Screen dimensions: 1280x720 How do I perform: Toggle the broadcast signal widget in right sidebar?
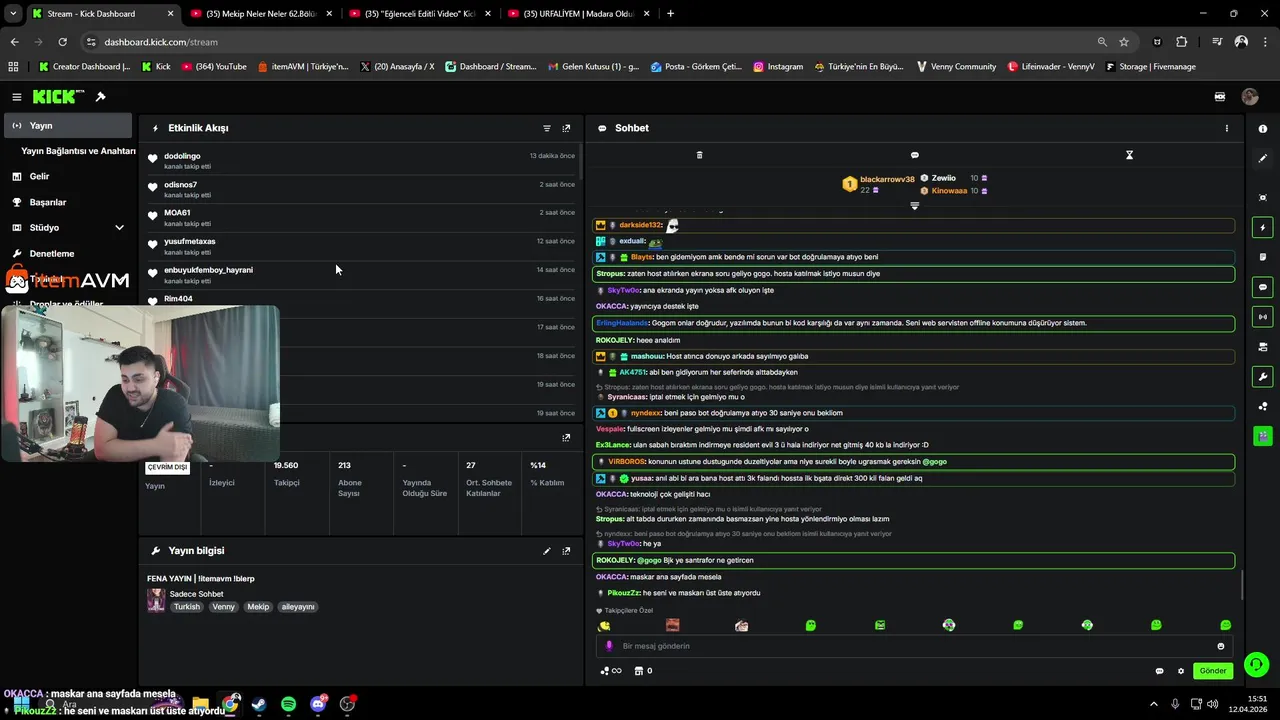click(1263, 317)
